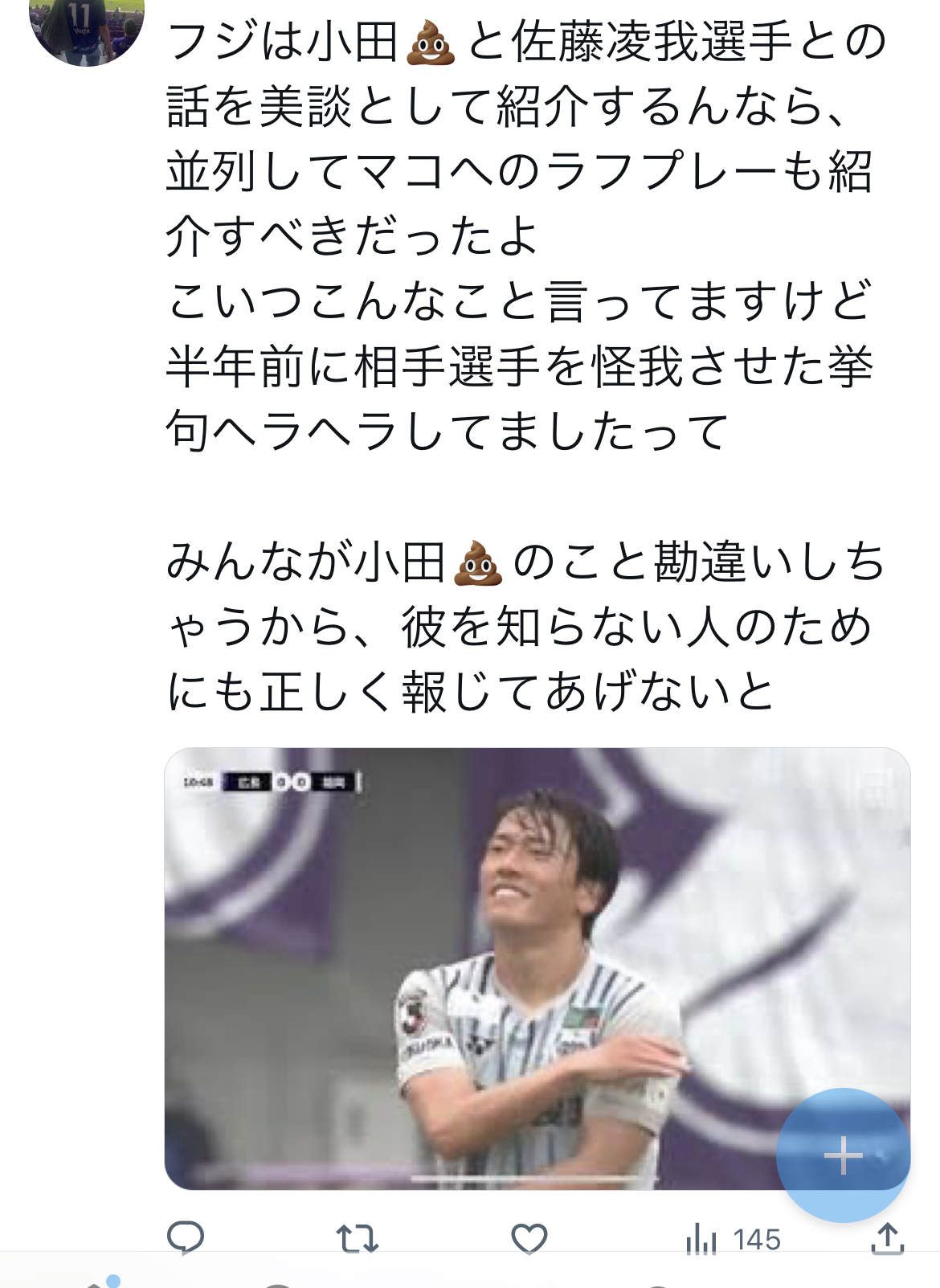Open view analytics showing 145 views
The height and width of the screenshot is (1288, 940).
point(733,1238)
